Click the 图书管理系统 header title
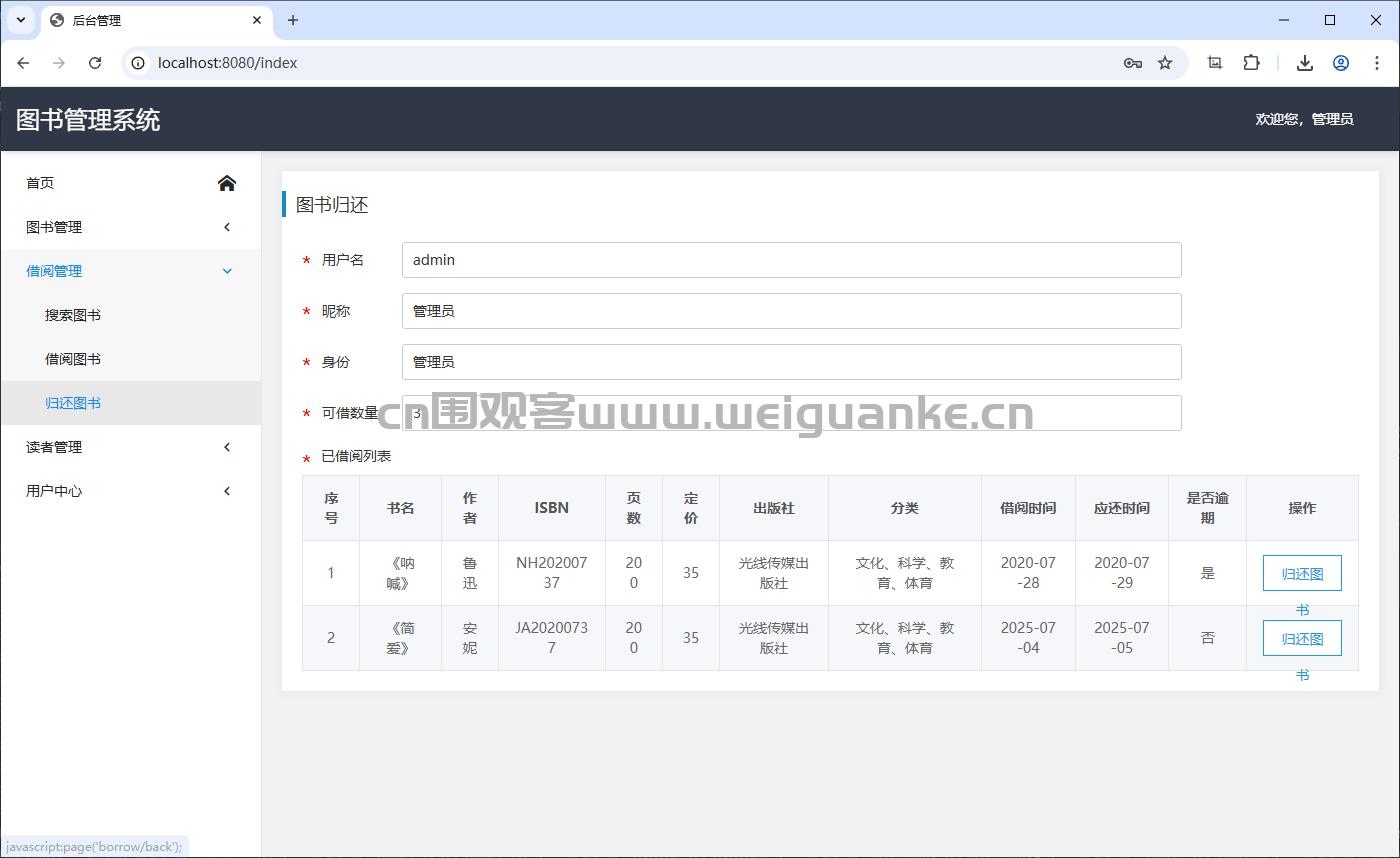Image resolution: width=1400 pixels, height=858 pixels. click(88, 120)
